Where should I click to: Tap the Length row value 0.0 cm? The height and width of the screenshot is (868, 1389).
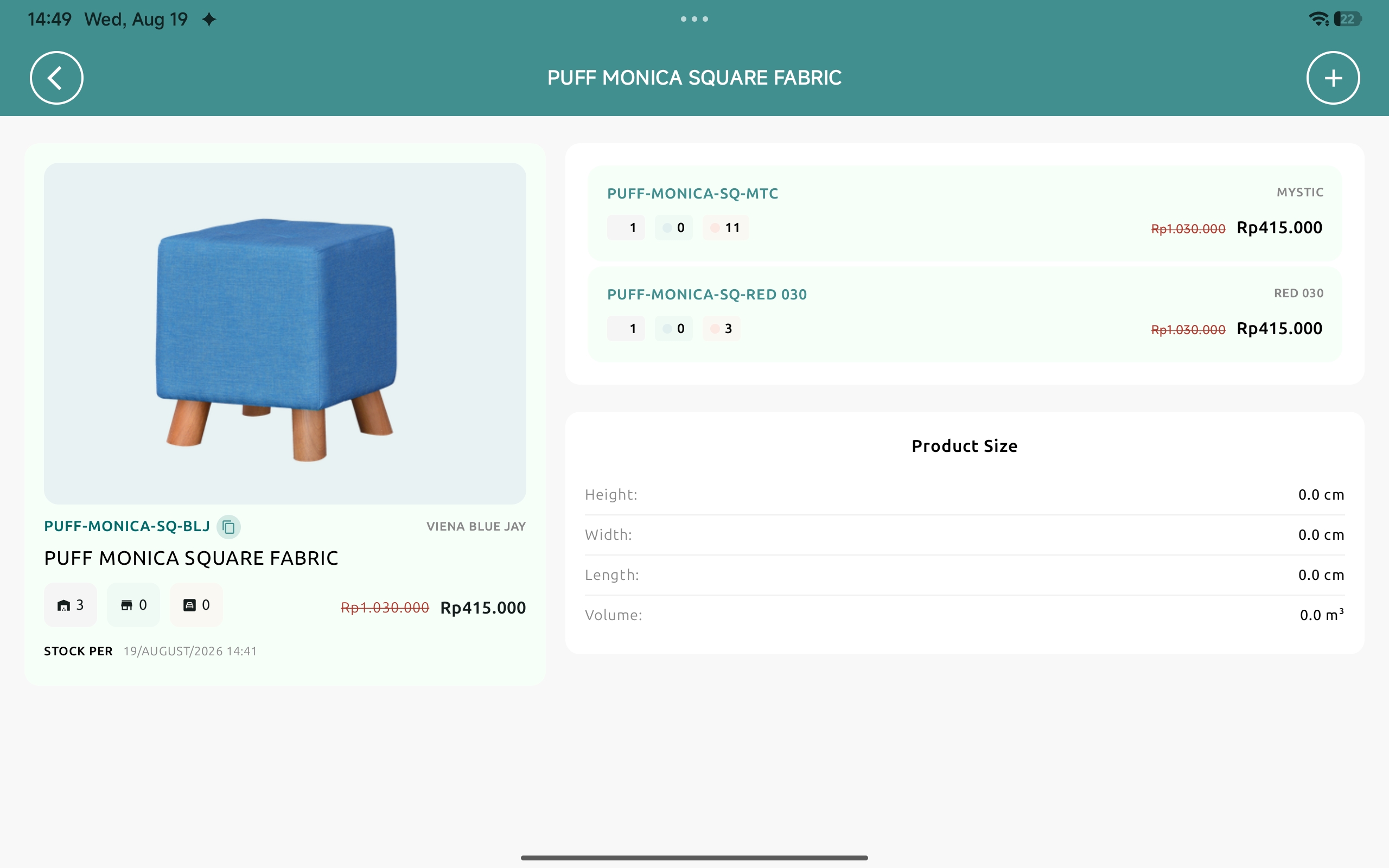(1321, 575)
